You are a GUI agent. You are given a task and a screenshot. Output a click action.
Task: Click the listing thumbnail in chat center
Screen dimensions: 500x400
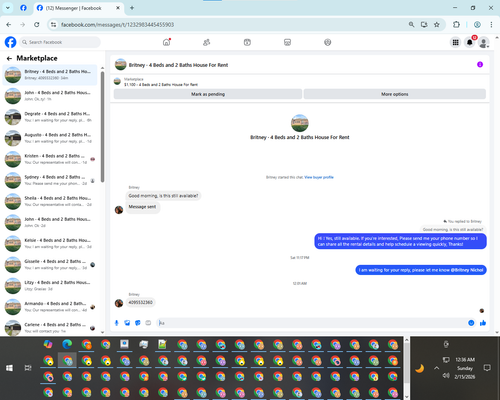pyautogui.click(x=300, y=123)
